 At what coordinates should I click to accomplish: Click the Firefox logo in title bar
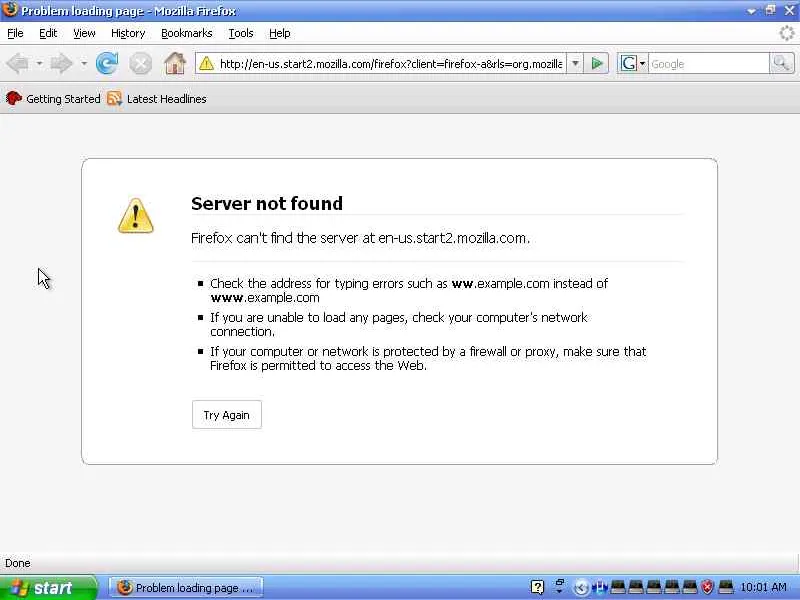tap(10, 10)
